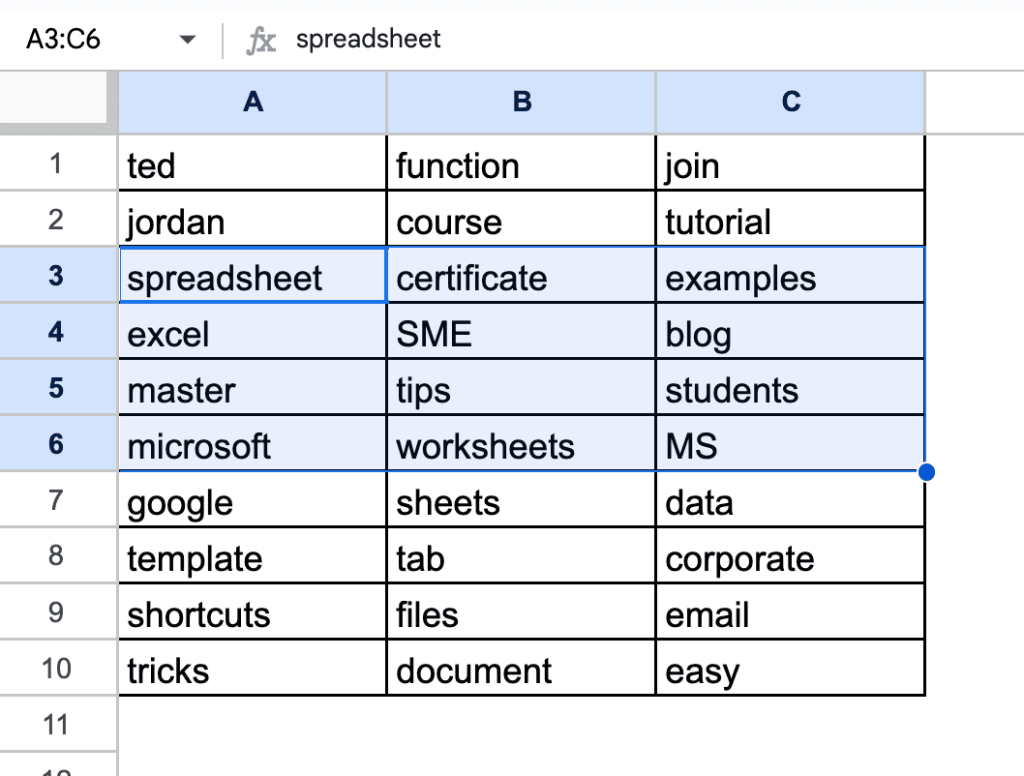Select row 7 header
This screenshot has width=1024, height=776.
(55, 502)
